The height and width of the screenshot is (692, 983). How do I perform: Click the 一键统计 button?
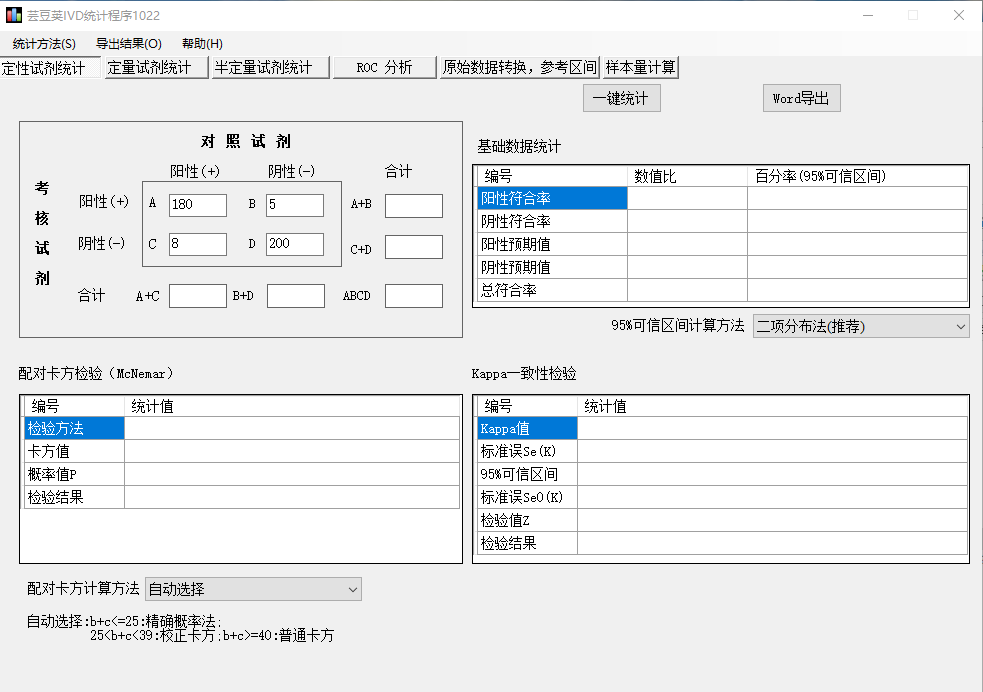[x=621, y=98]
